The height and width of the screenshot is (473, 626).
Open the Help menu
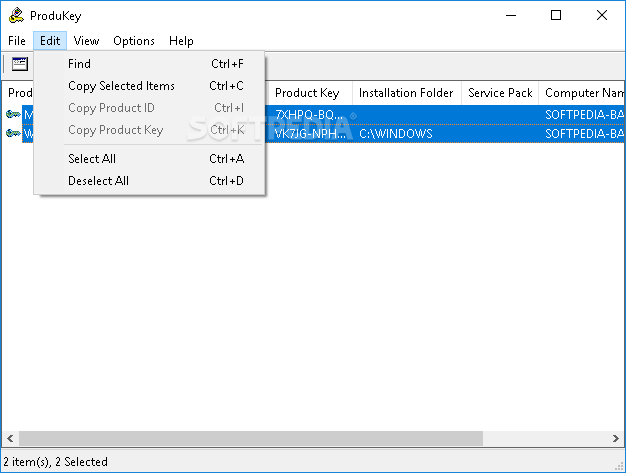[181, 41]
